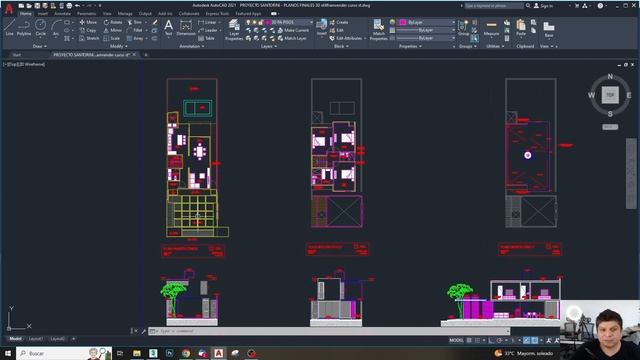
Task: Click the Base view tool
Action: [549, 29]
